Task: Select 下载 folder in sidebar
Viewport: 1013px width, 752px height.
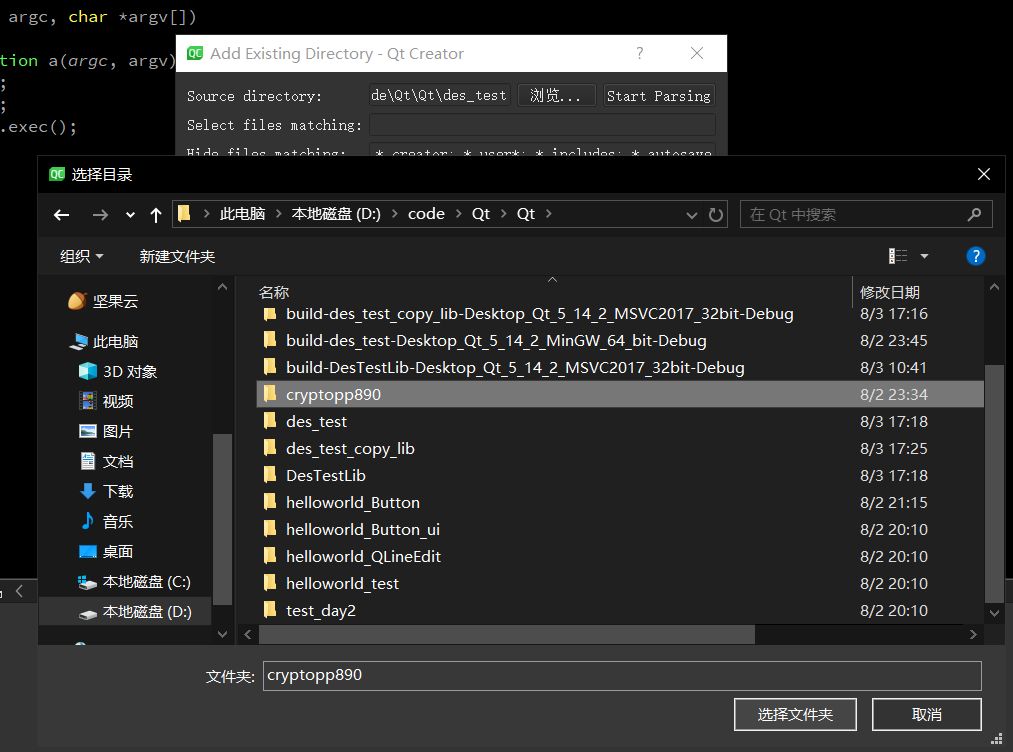Action: pos(117,491)
